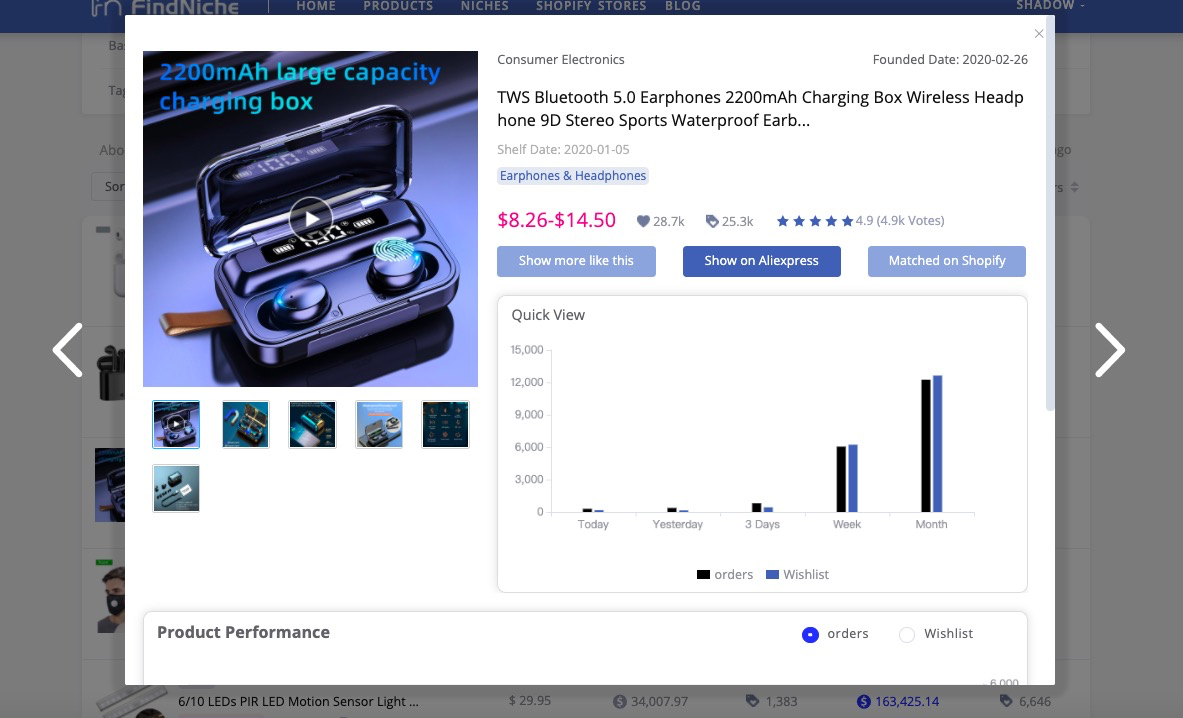Click the heart wishlist icon 28.7k
The height and width of the screenshot is (718, 1183).
643,221
